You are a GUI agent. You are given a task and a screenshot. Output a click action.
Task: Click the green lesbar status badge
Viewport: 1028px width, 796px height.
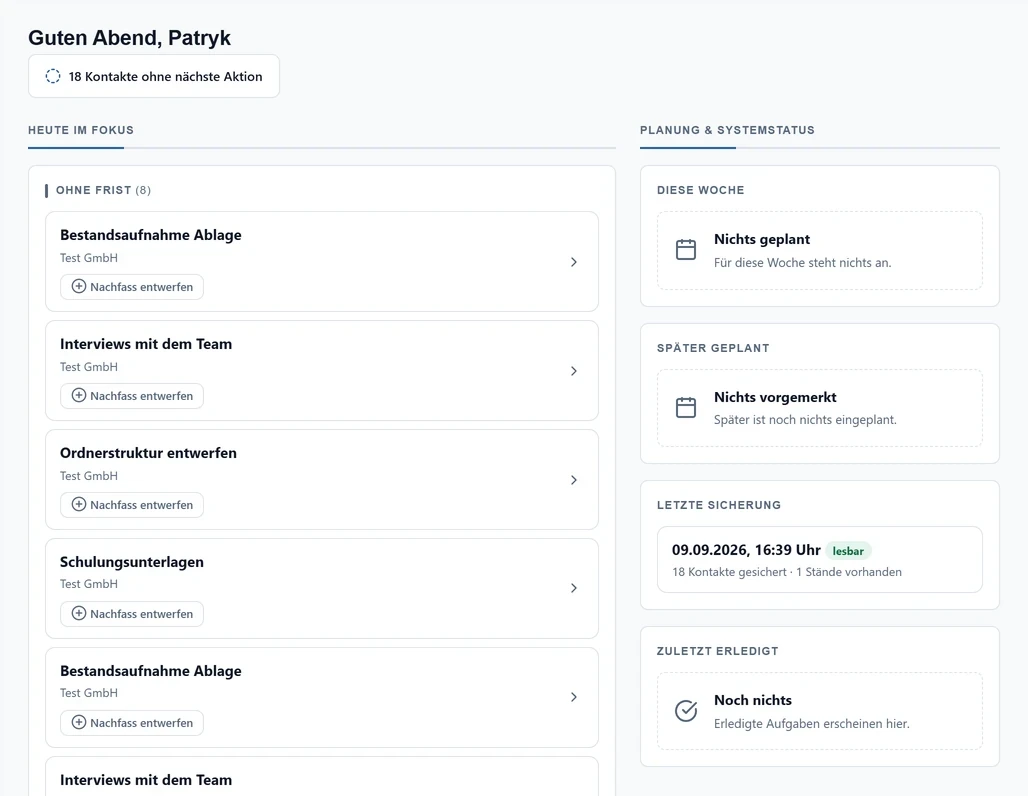[848, 551]
